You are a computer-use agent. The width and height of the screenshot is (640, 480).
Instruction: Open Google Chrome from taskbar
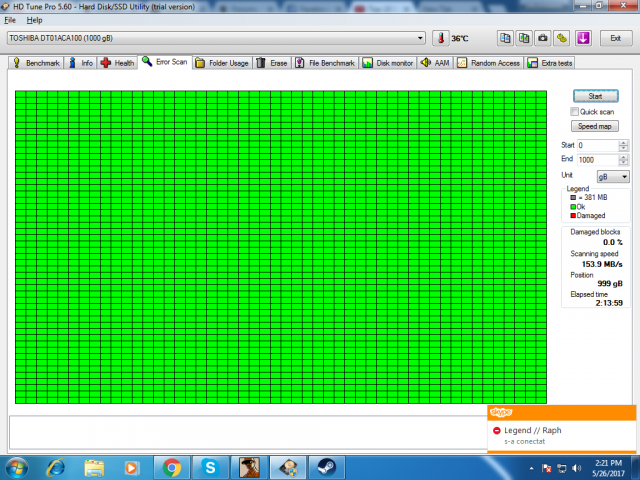pos(171,466)
